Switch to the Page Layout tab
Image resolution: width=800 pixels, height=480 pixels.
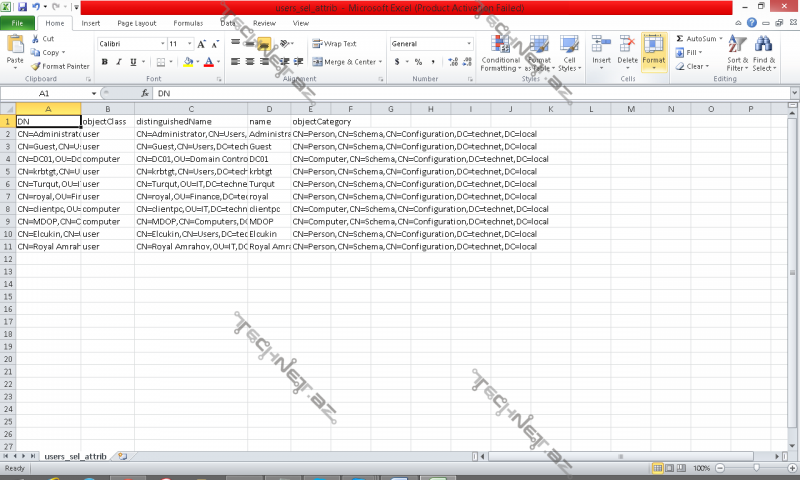136,22
